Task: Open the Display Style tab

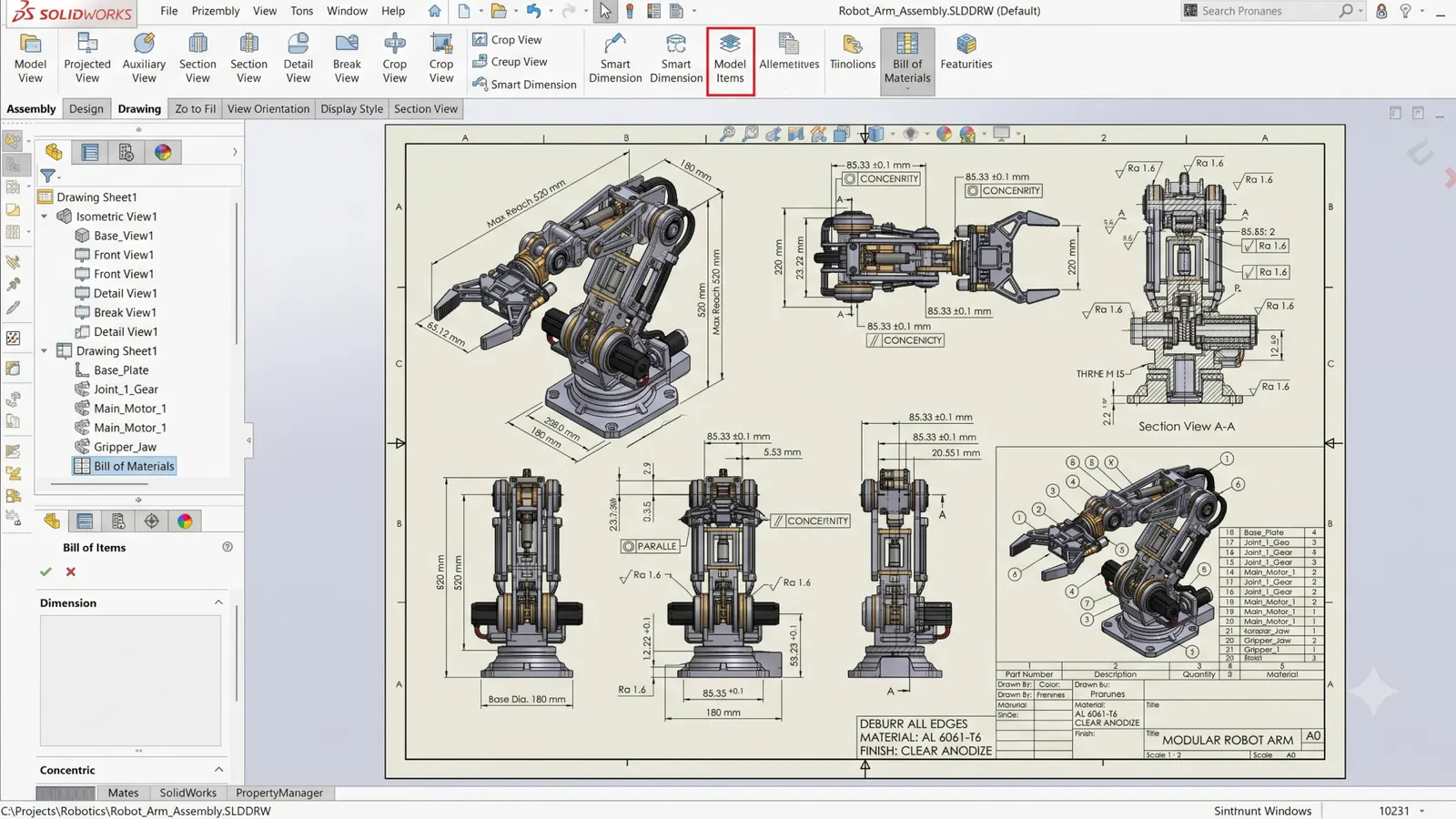Action: coord(351,108)
